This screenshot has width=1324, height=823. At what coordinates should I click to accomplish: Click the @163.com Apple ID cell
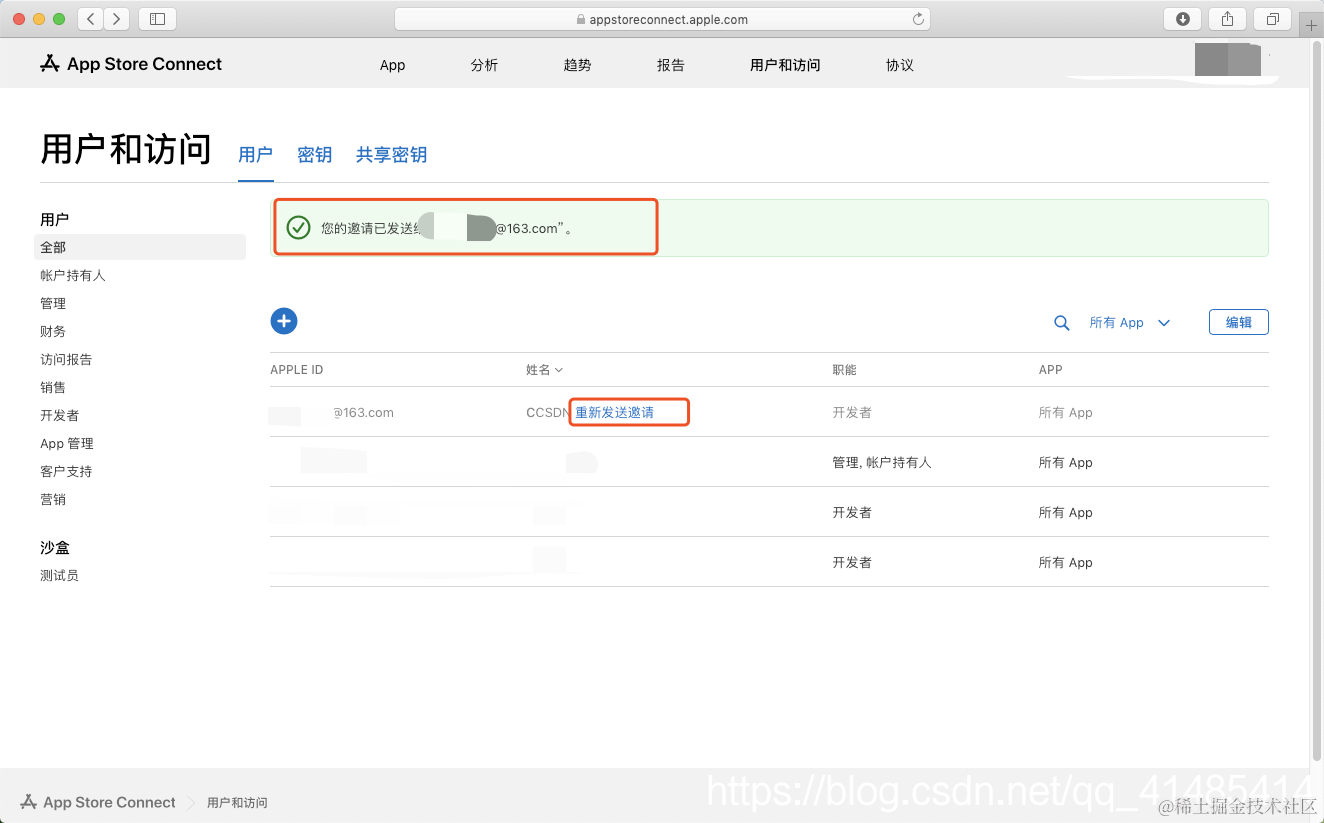point(363,413)
